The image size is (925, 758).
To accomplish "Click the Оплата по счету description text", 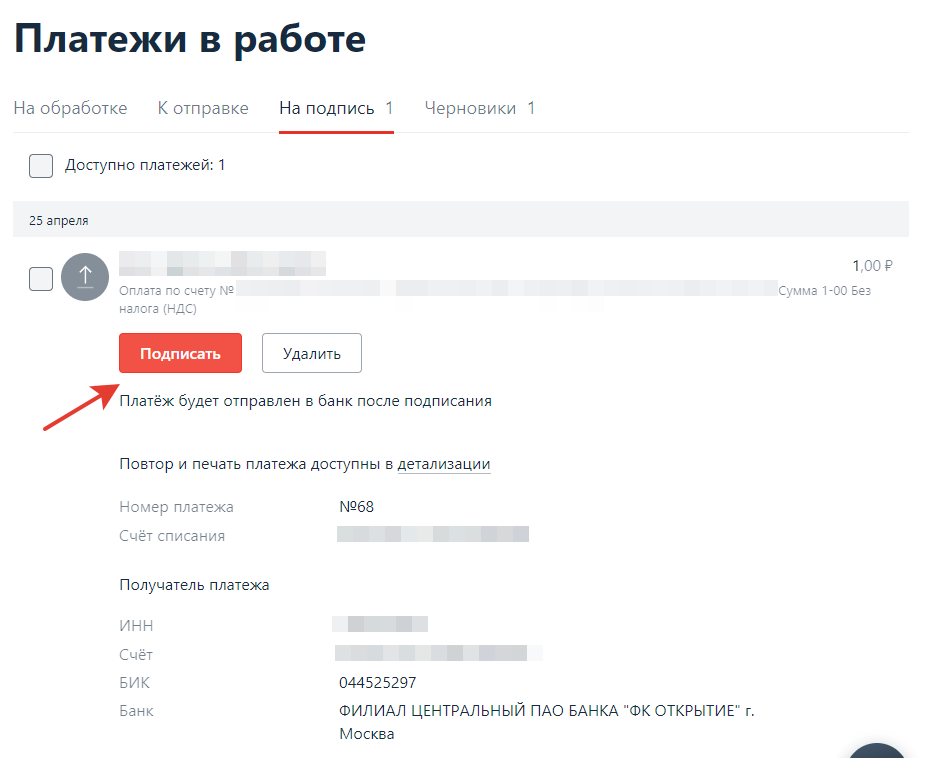I will (x=176, y=291).
